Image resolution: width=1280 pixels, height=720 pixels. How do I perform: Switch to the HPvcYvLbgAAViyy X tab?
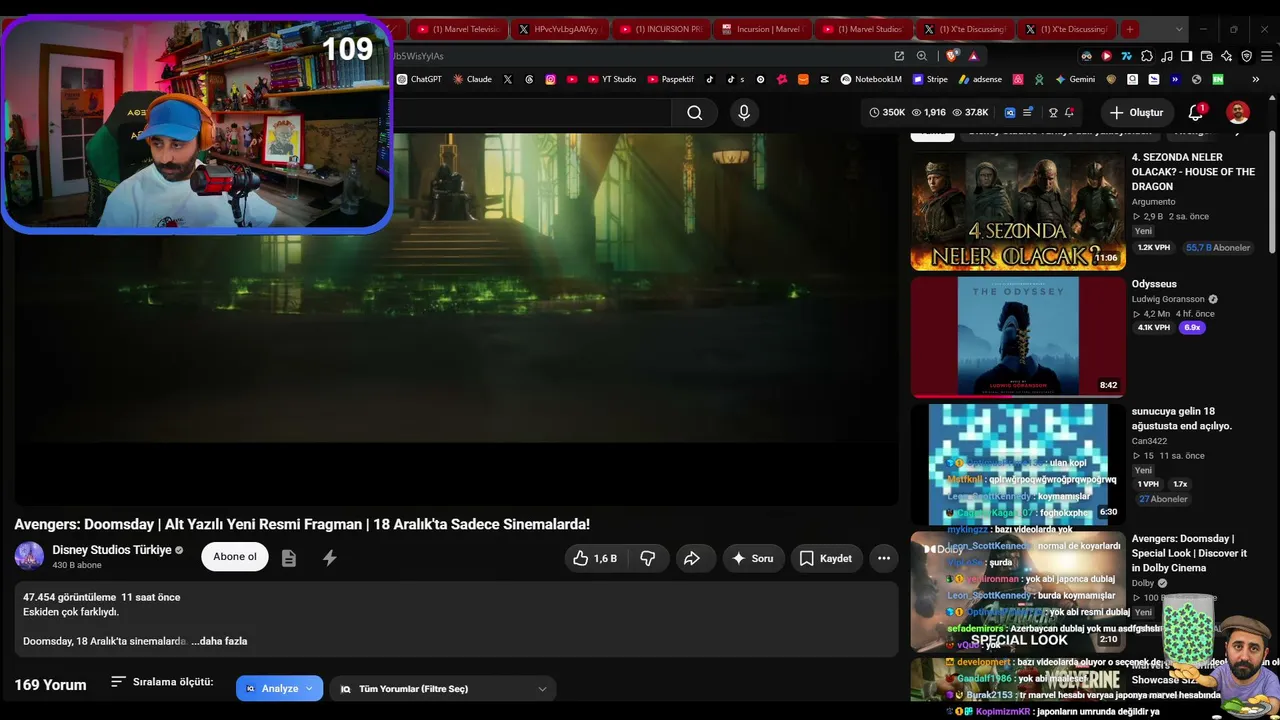pos(558,29)
